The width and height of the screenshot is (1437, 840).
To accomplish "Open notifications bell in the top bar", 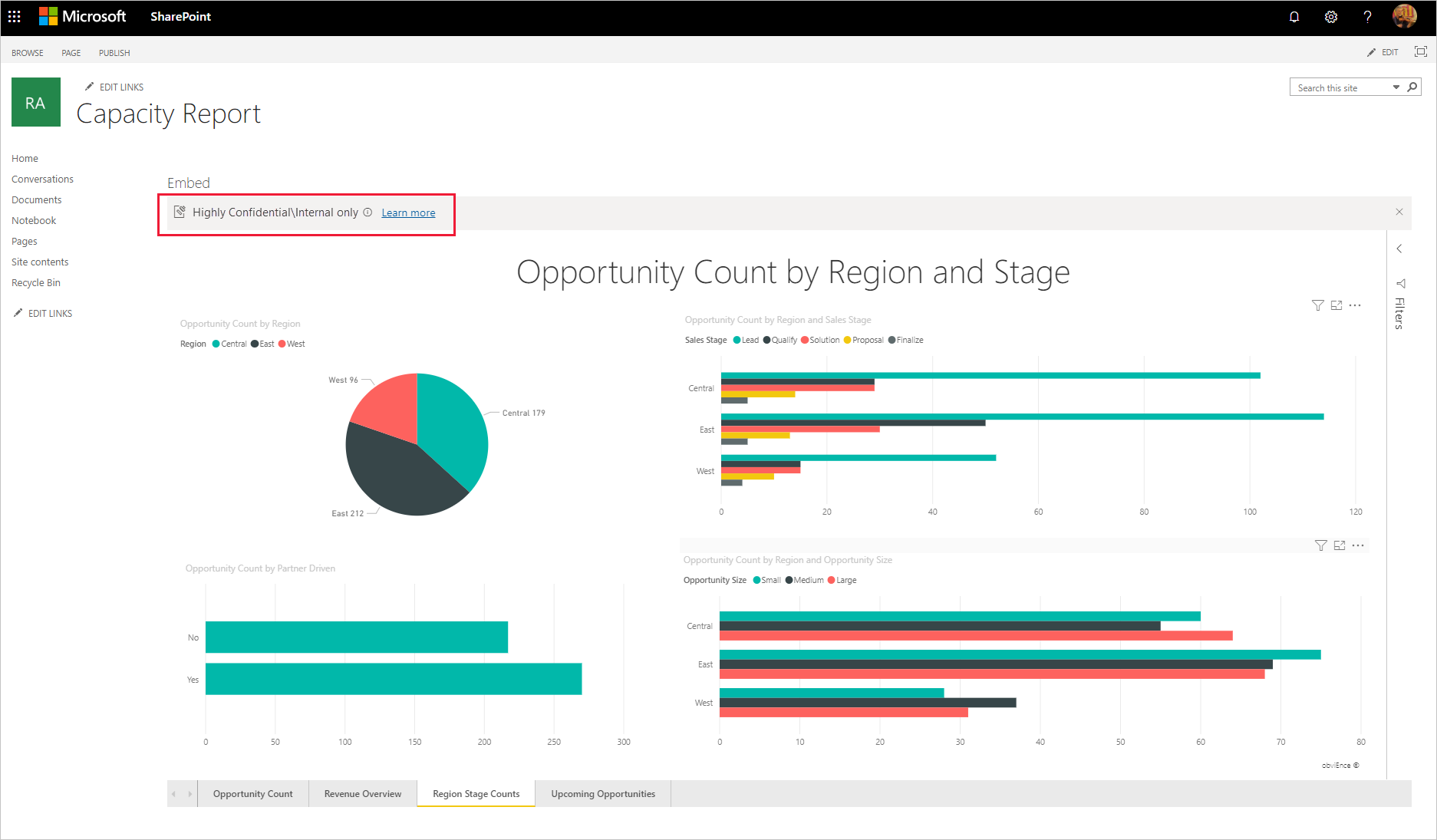I will tap(1294, 17).
